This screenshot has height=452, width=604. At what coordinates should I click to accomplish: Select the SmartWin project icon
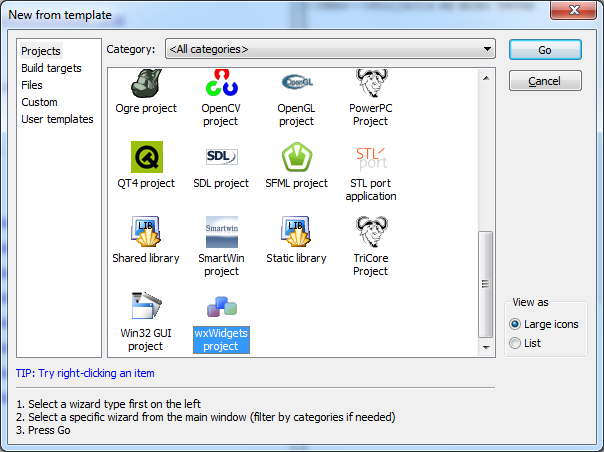coord(221,232)
